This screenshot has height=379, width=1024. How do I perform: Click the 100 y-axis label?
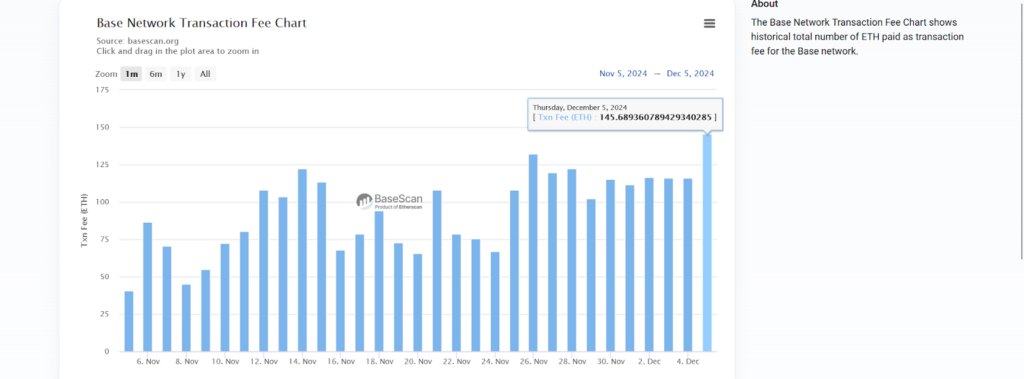(x=103, y=202)
